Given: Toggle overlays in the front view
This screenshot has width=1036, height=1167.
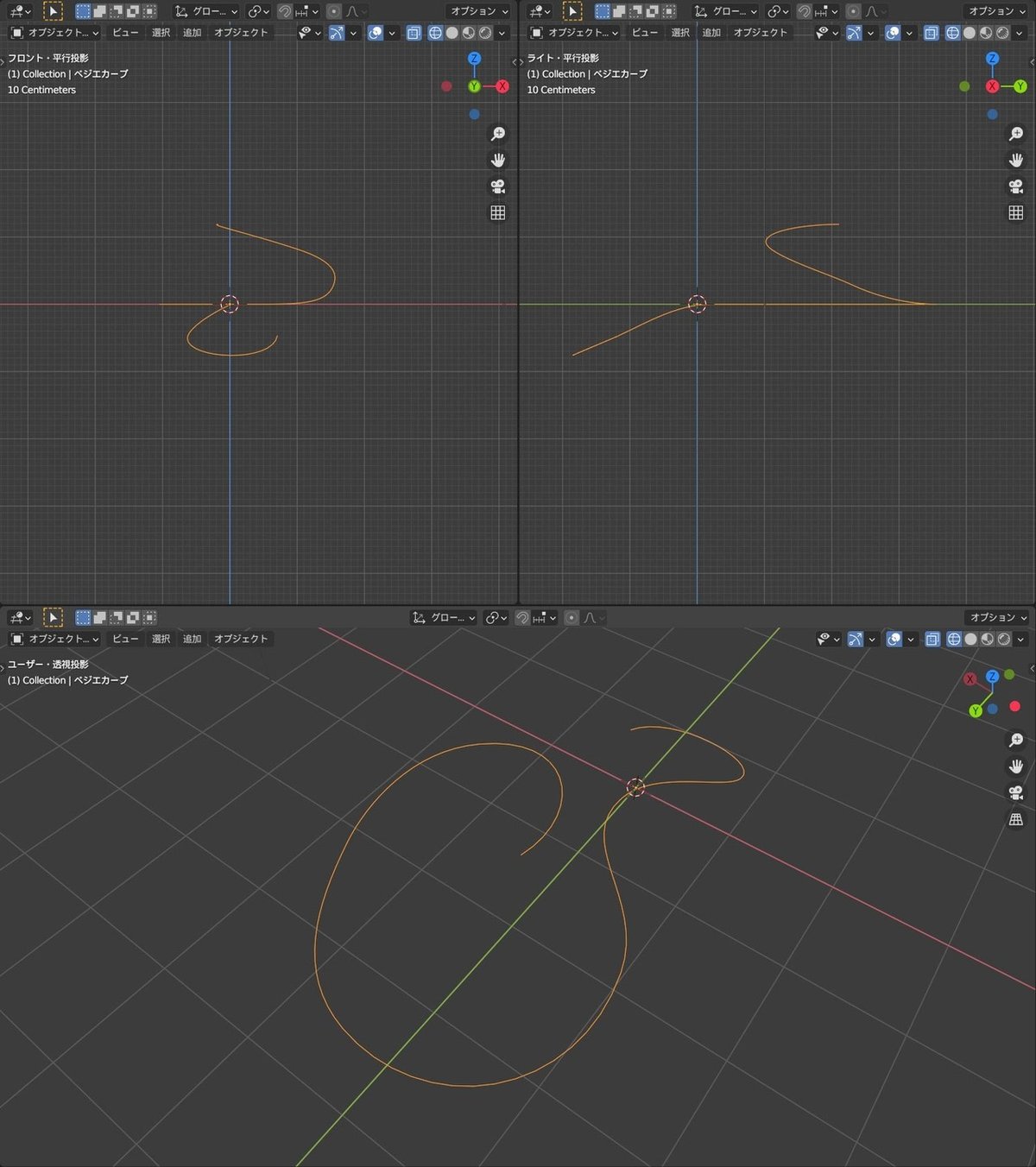Looking at the screenshot, I should tap(376, 33).
